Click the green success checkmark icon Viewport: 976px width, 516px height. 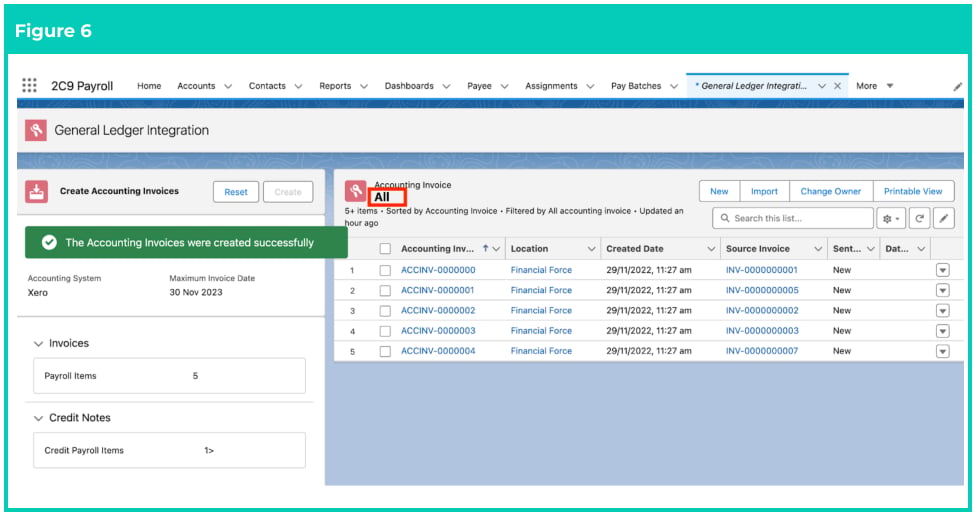coord(49,243)
